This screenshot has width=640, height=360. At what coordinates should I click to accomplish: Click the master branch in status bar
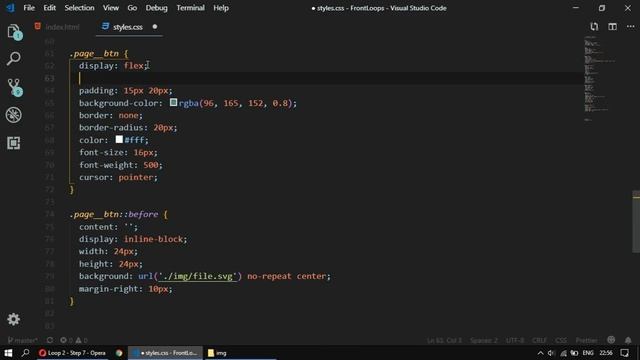[23, 340]
